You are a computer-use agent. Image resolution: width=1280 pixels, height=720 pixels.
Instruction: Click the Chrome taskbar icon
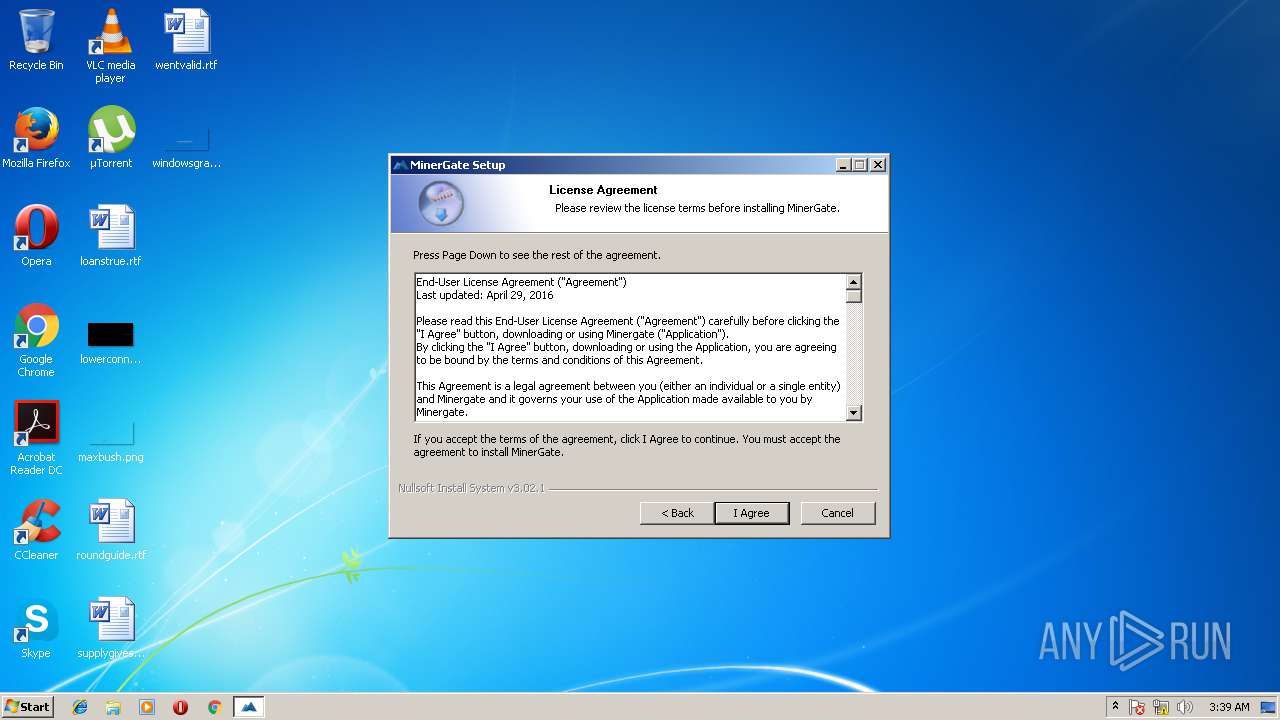click(214, 707)
